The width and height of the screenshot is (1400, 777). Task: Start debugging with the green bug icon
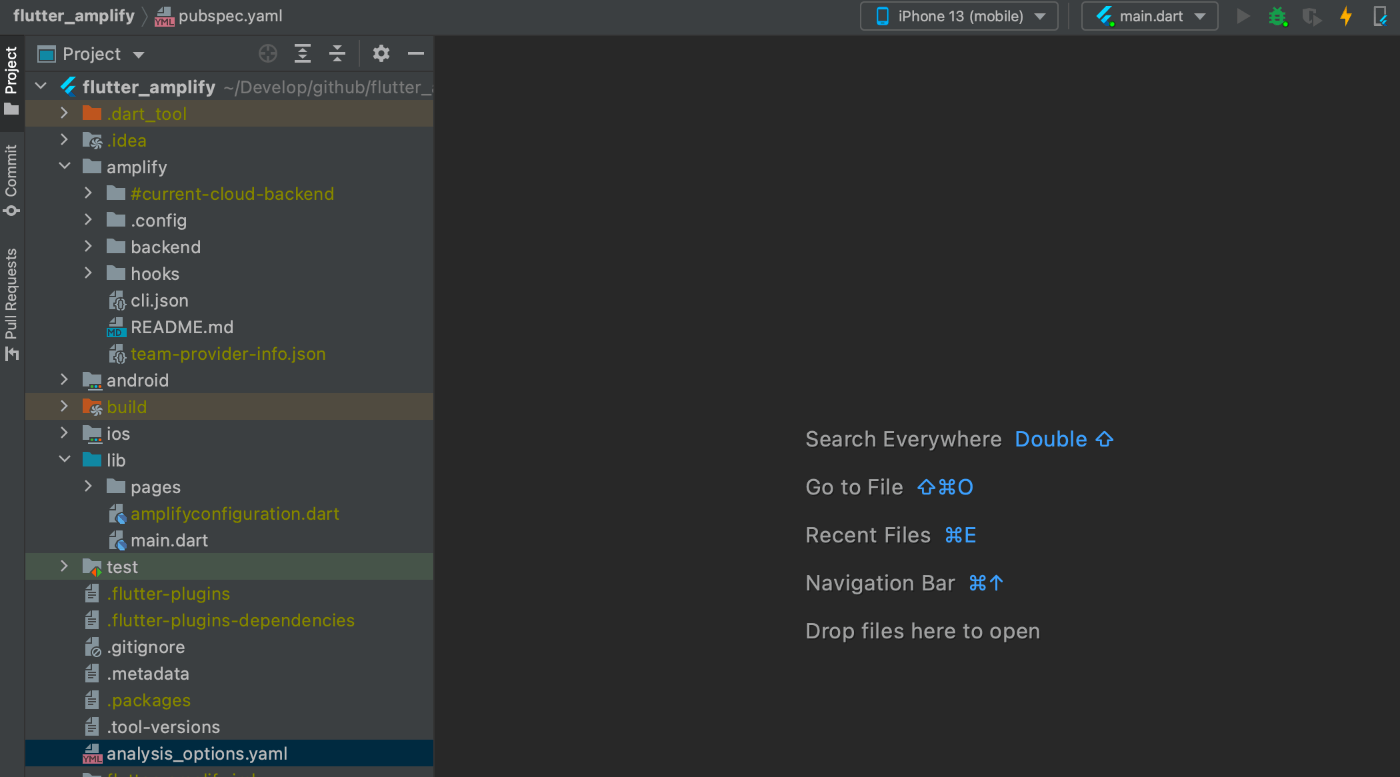1277,16
